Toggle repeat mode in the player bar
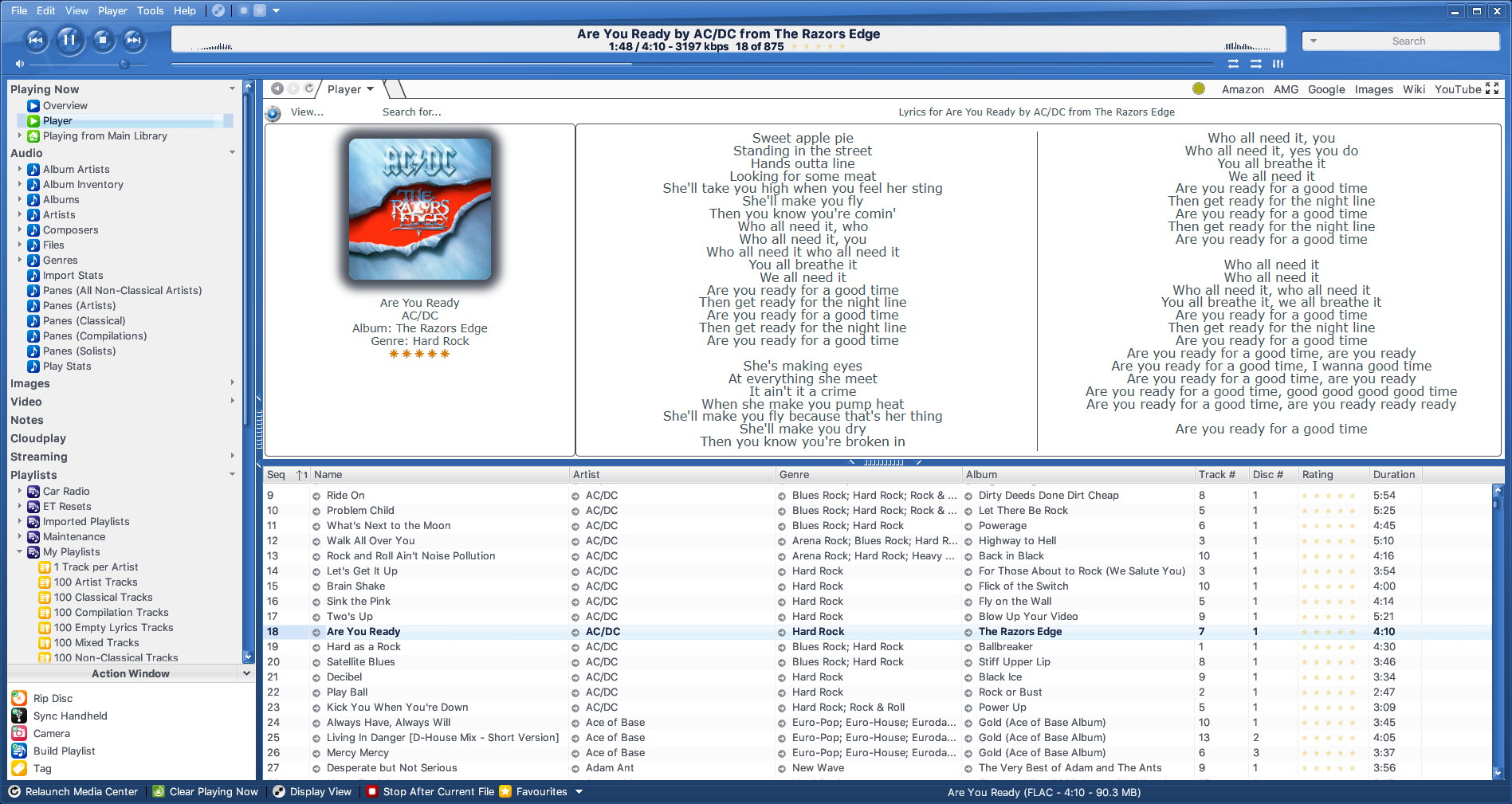The width and height of the screenshot is (1512, 804). tap(1233, 64)
